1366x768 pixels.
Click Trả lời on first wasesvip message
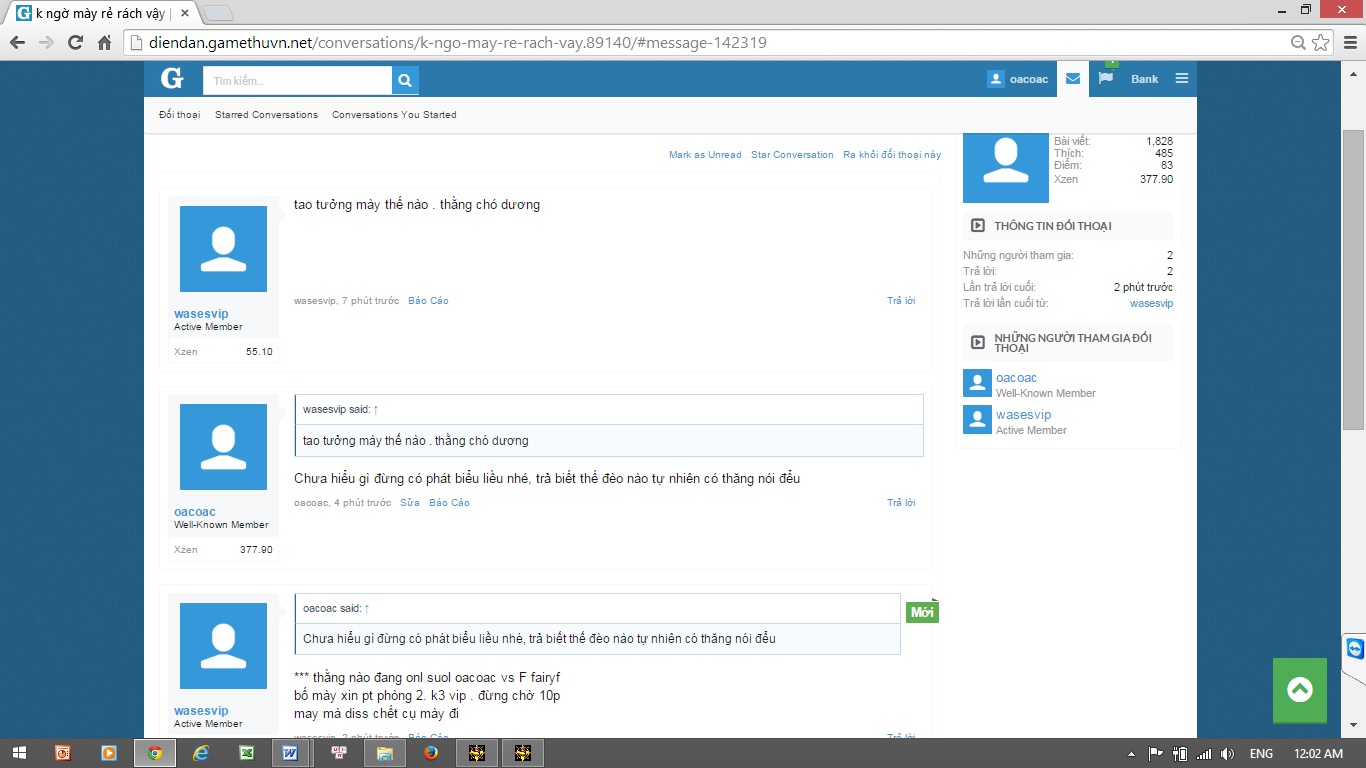(901, 301)
